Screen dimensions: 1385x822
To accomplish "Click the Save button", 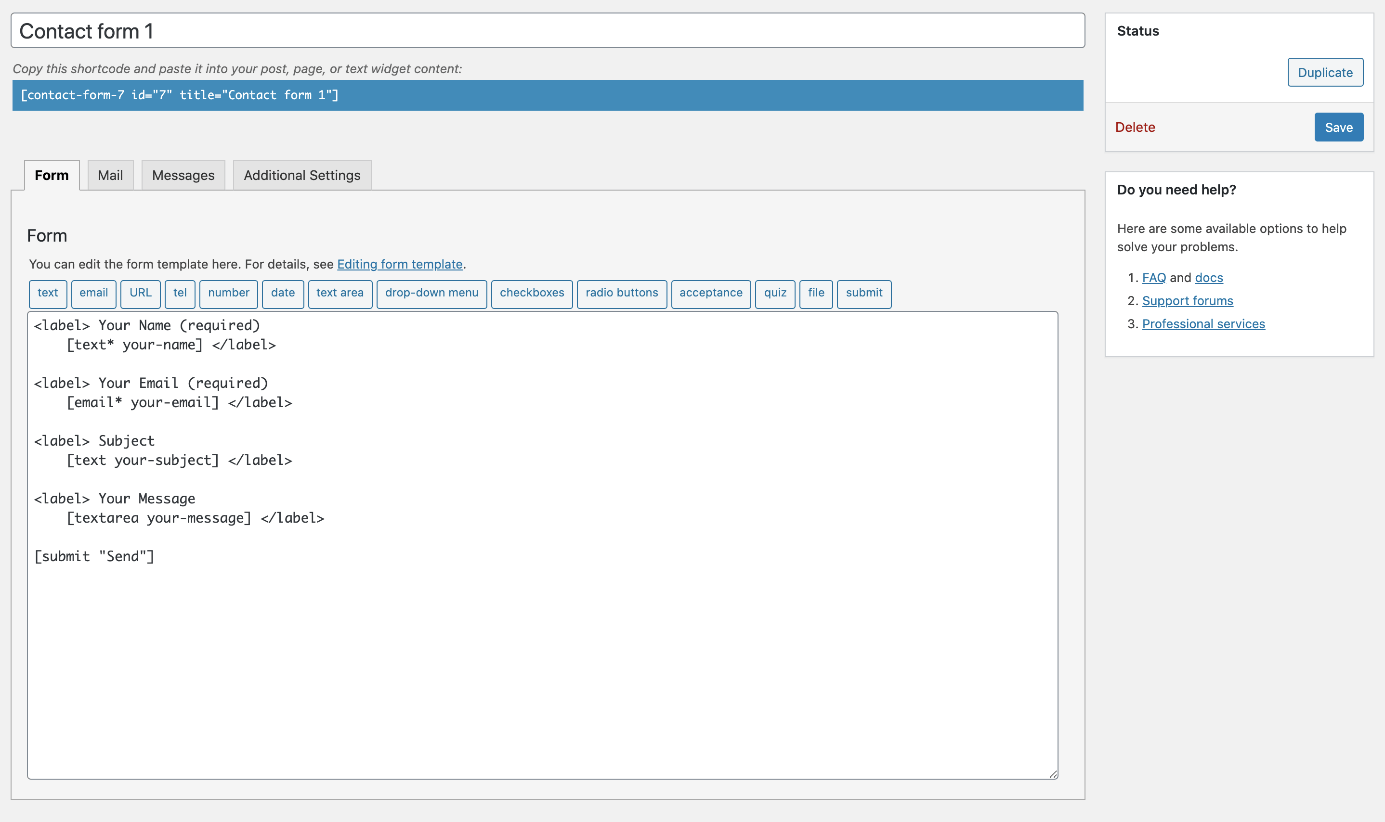I will point(1339,127).
